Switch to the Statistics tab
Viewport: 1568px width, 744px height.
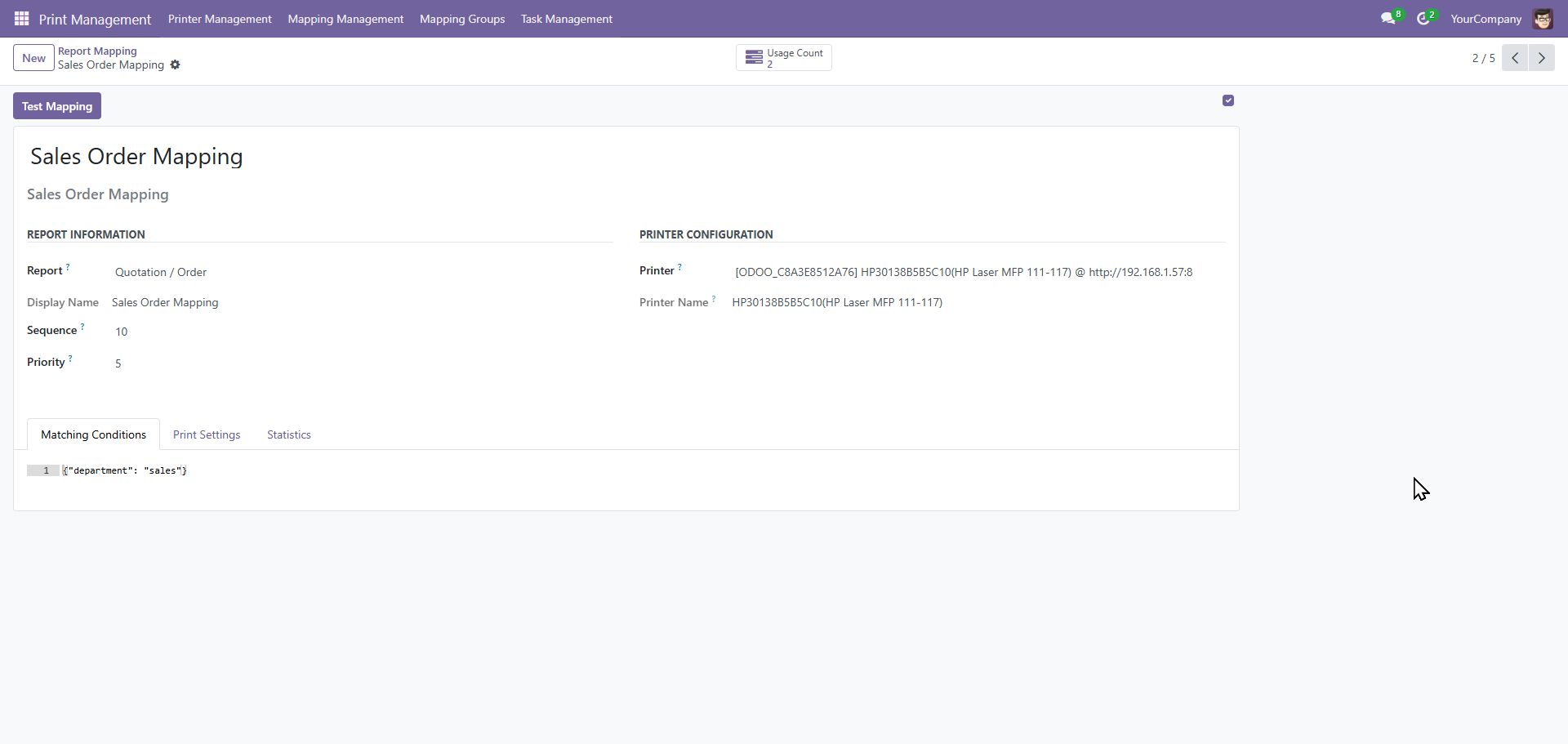(x=289, y=434)
